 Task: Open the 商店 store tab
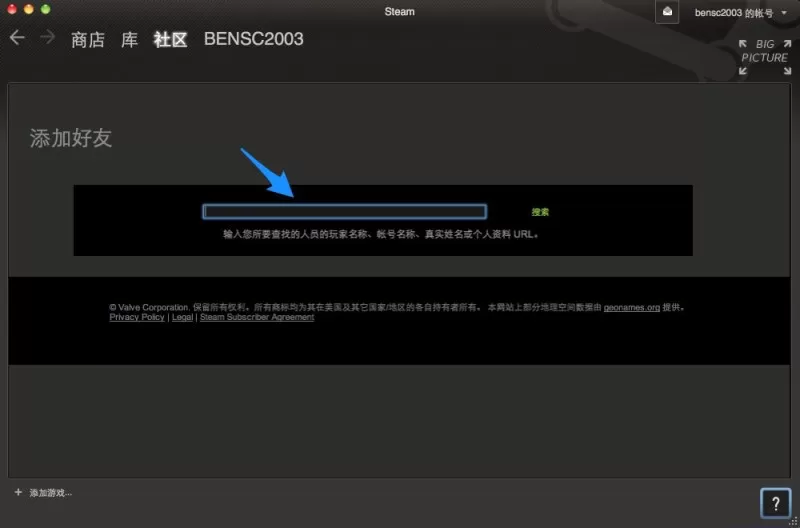(88, 40)
